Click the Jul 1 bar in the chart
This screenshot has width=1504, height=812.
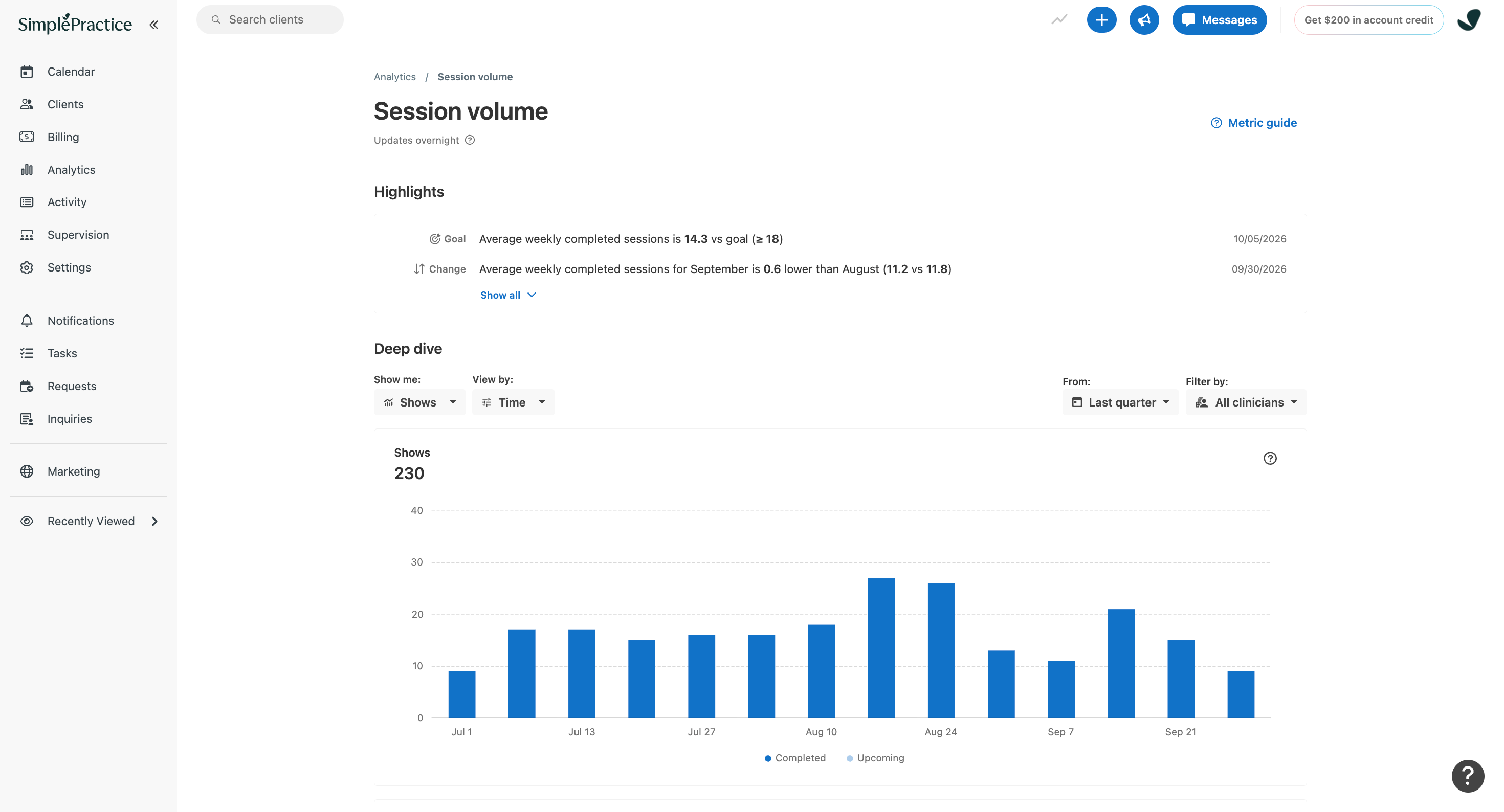click(x=461, y=694)
